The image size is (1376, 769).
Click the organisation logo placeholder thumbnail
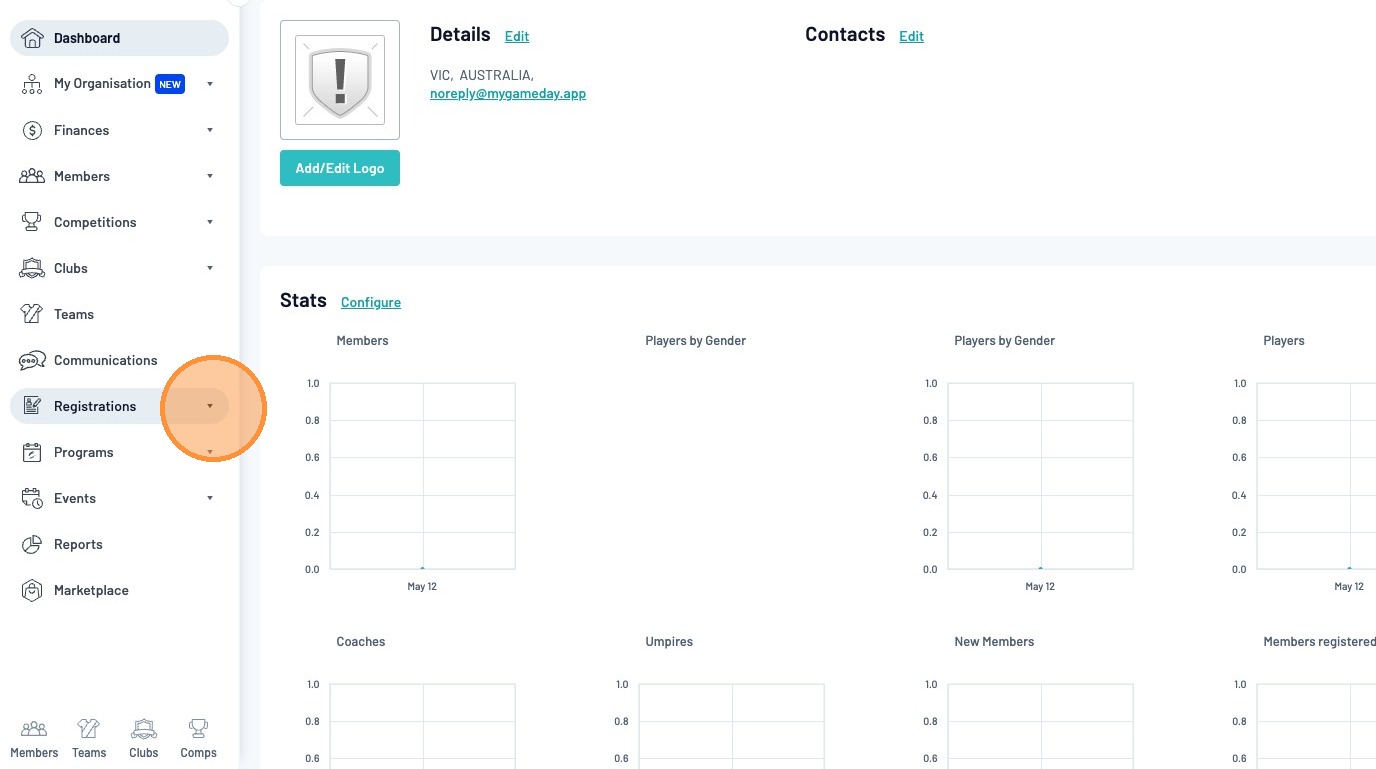click(x=340, y=80)
